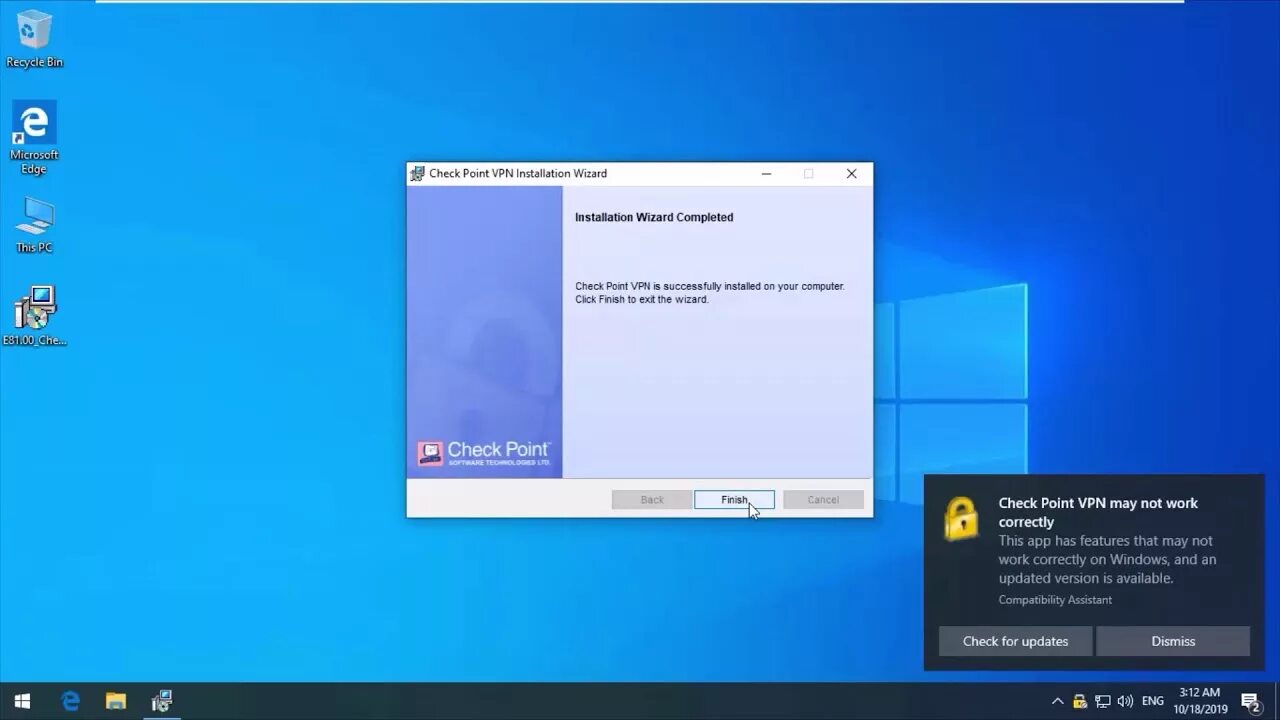Launch Edge from the taskbar
The width and height of the screenshot is (1280, 720).
(70, 701)
